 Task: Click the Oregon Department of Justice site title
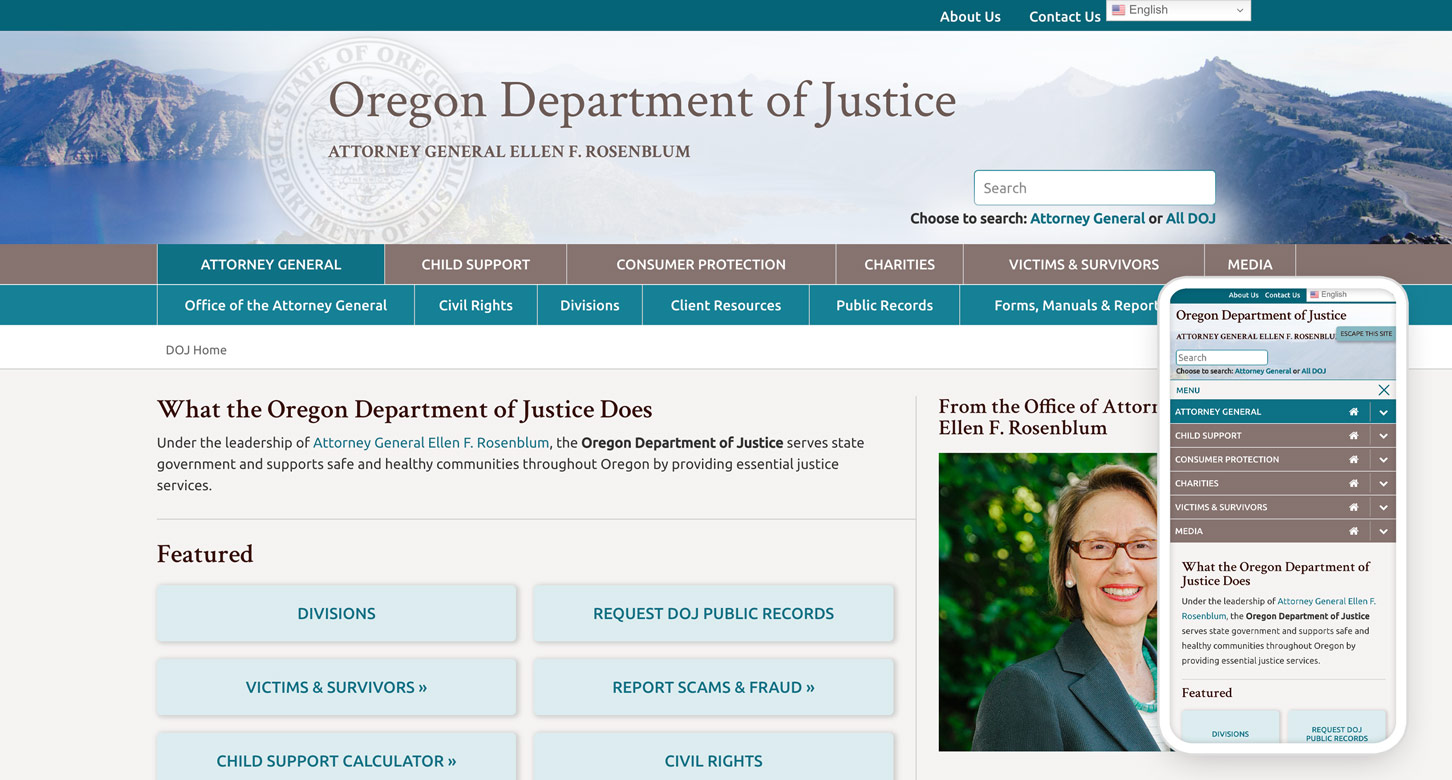pos(642,100)
